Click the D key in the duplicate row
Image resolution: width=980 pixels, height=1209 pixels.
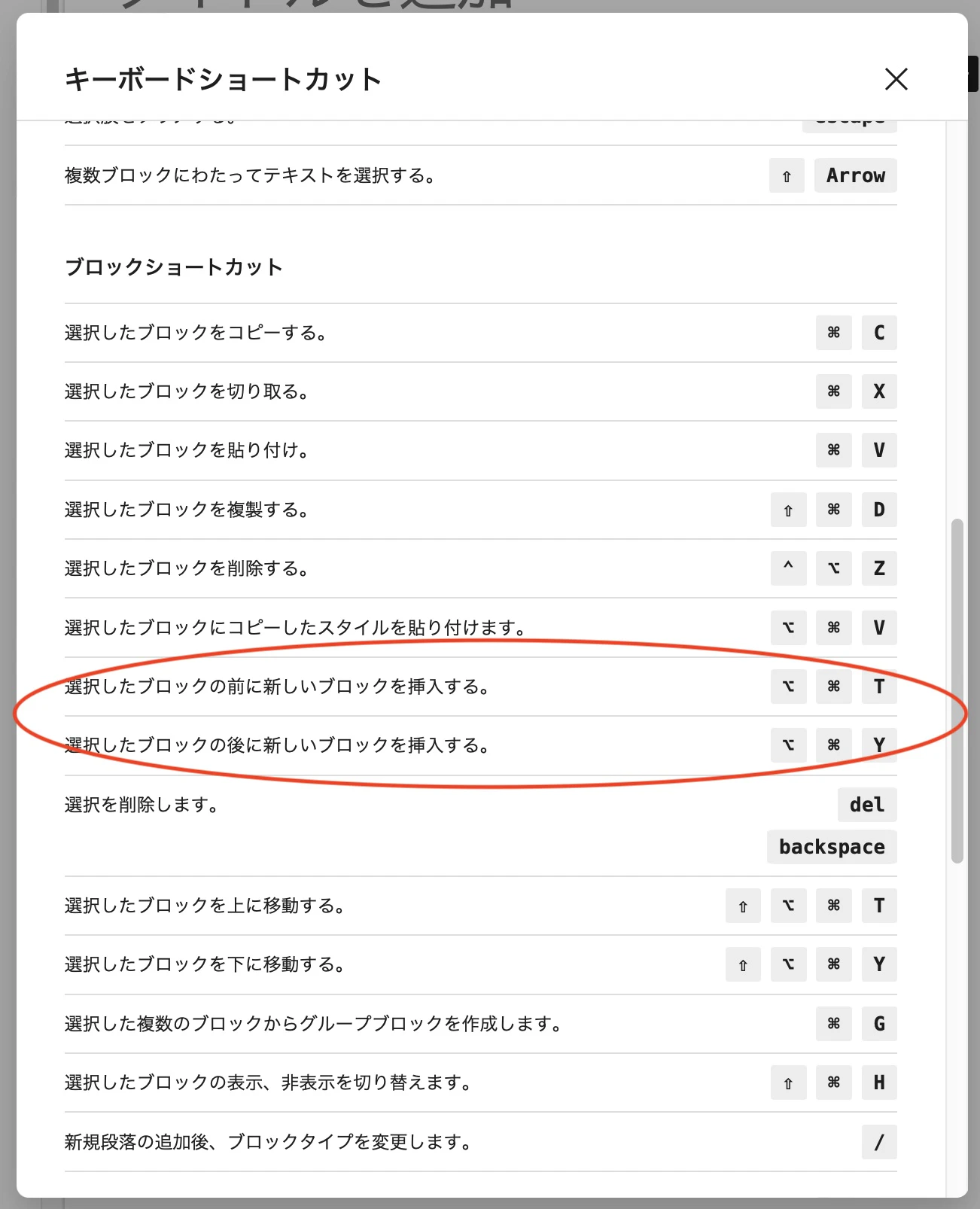click(879, 510)
